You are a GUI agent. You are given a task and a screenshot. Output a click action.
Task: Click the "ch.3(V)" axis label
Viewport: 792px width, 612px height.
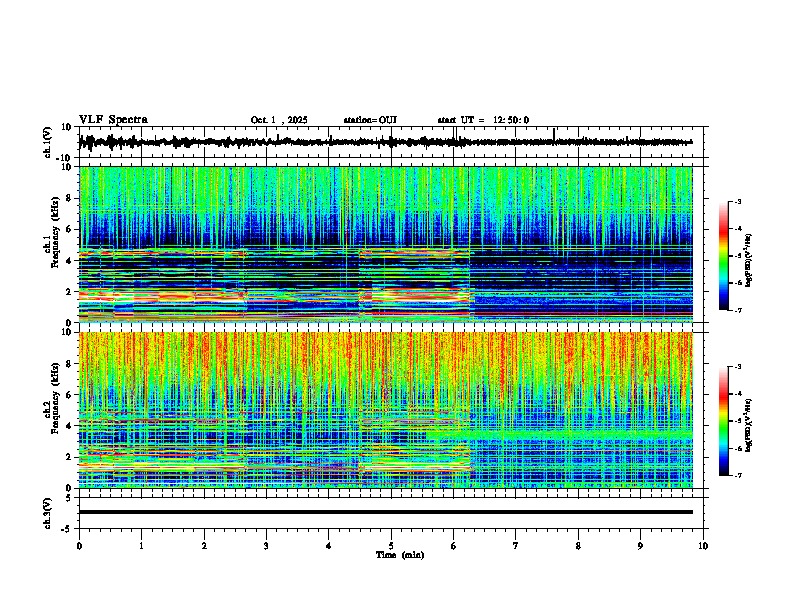click(x=48, y=514)
